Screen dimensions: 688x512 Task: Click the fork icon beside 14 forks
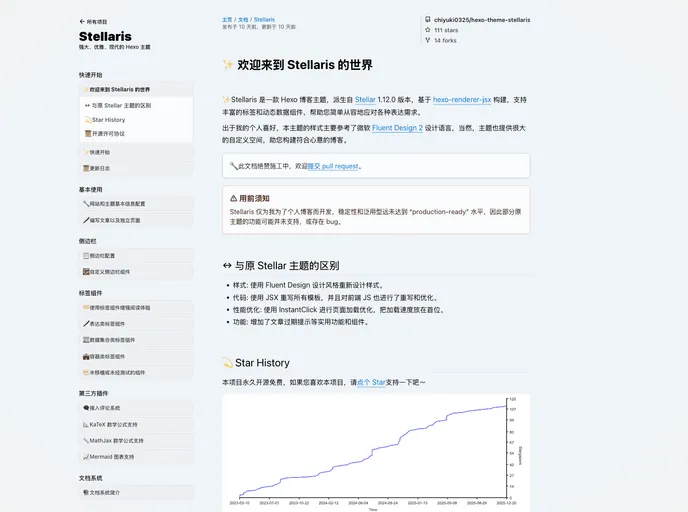point(426,41)
